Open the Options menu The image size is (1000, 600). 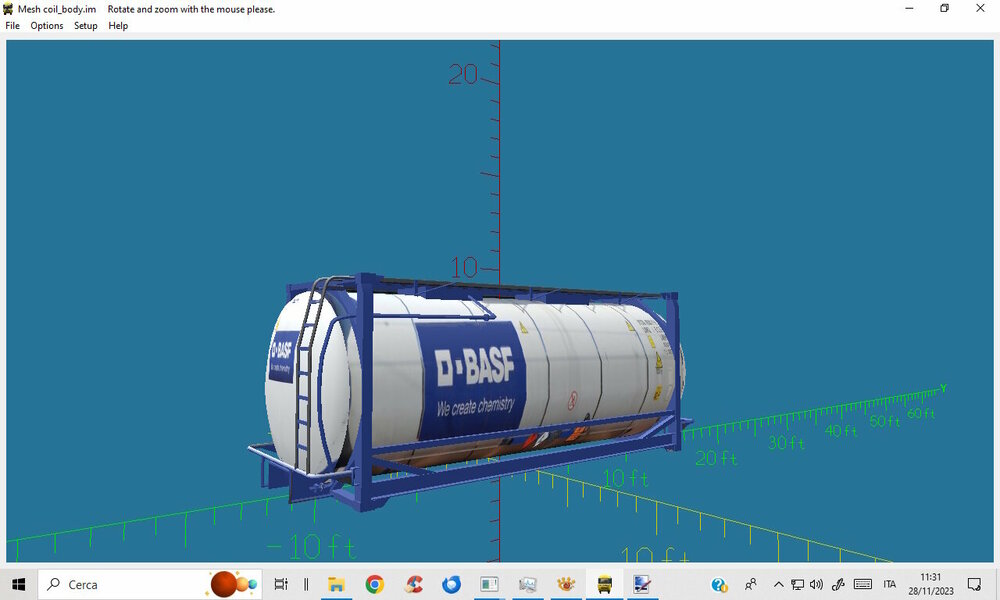[47, 26]
